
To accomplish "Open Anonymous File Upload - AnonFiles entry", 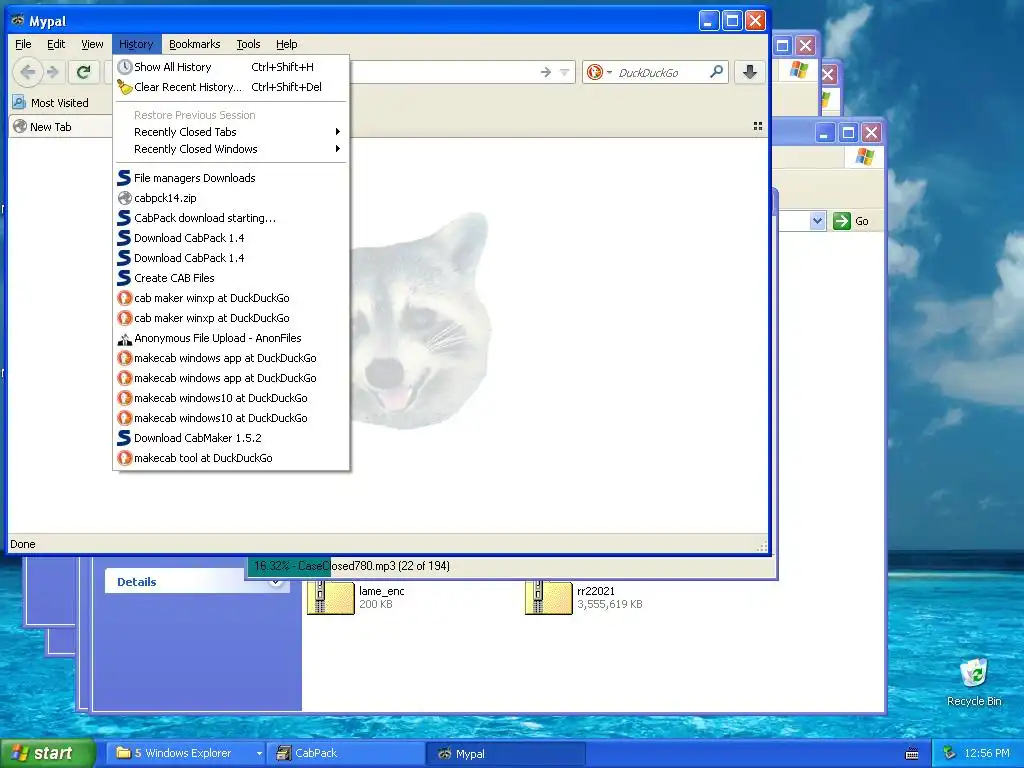I will pos(232,338).
